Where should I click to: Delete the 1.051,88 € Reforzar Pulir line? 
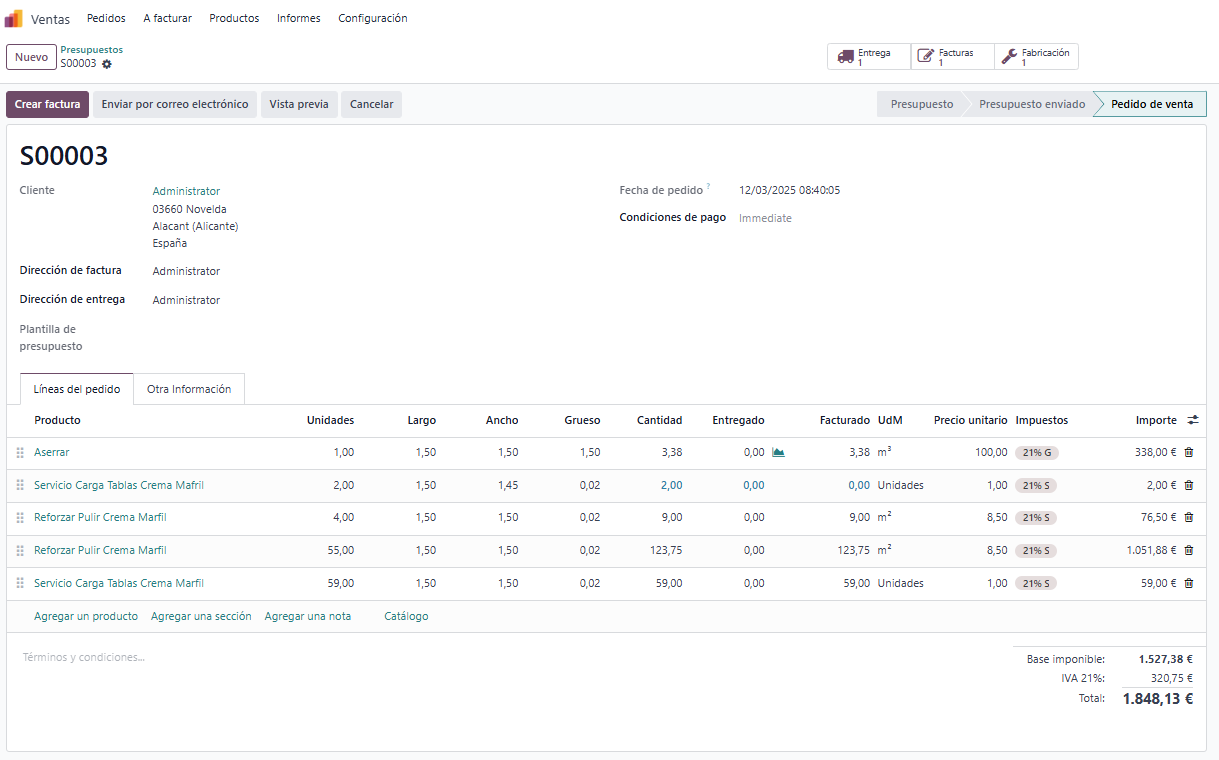click(x=1189, y=550)
